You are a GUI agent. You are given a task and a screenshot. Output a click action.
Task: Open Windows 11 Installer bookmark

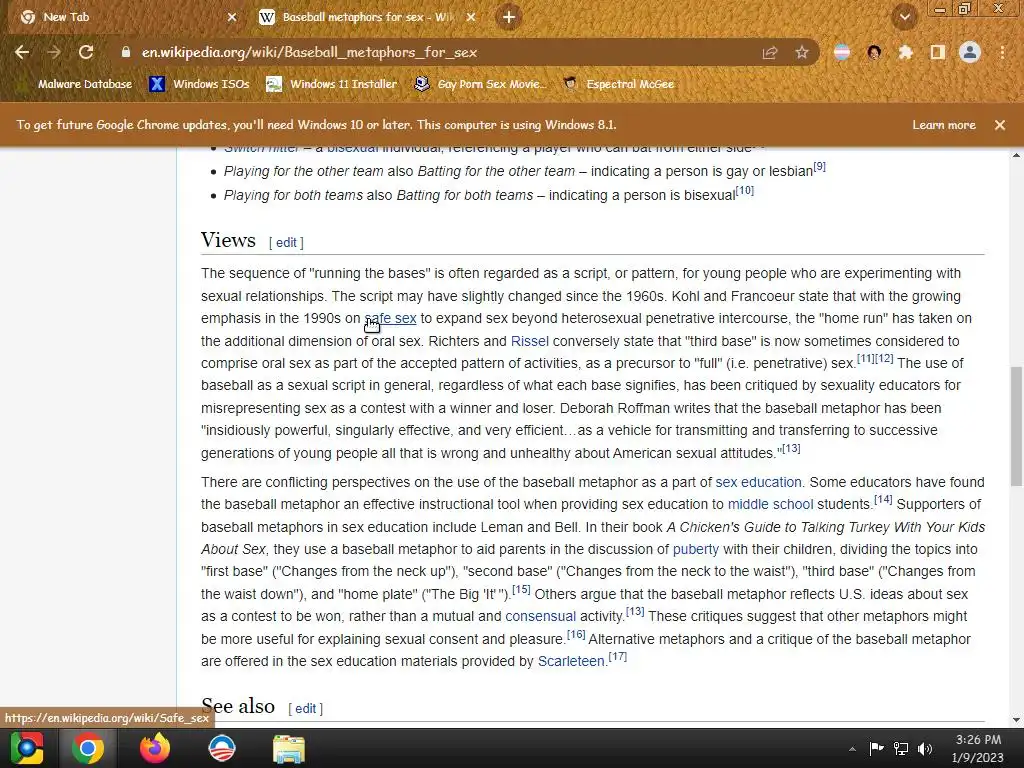332,84
